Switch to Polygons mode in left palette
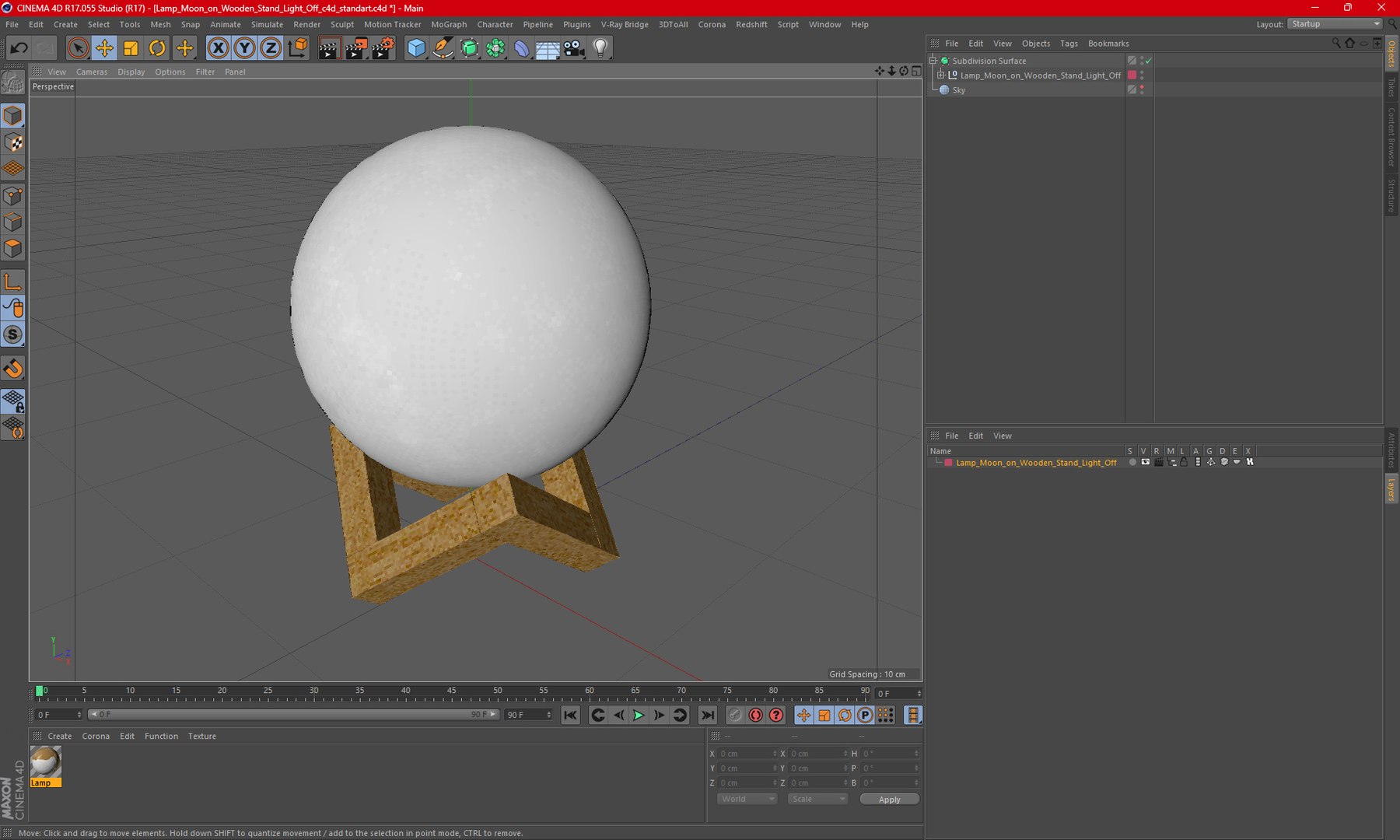This screenshot has height=840, width=1400. (x=13, y=248)
